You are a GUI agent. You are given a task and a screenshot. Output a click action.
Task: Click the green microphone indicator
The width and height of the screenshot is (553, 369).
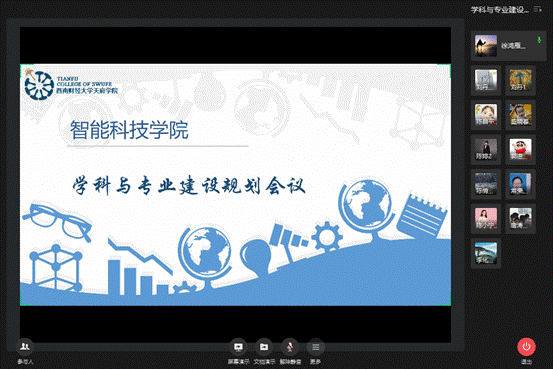click(x=539, y=40)
